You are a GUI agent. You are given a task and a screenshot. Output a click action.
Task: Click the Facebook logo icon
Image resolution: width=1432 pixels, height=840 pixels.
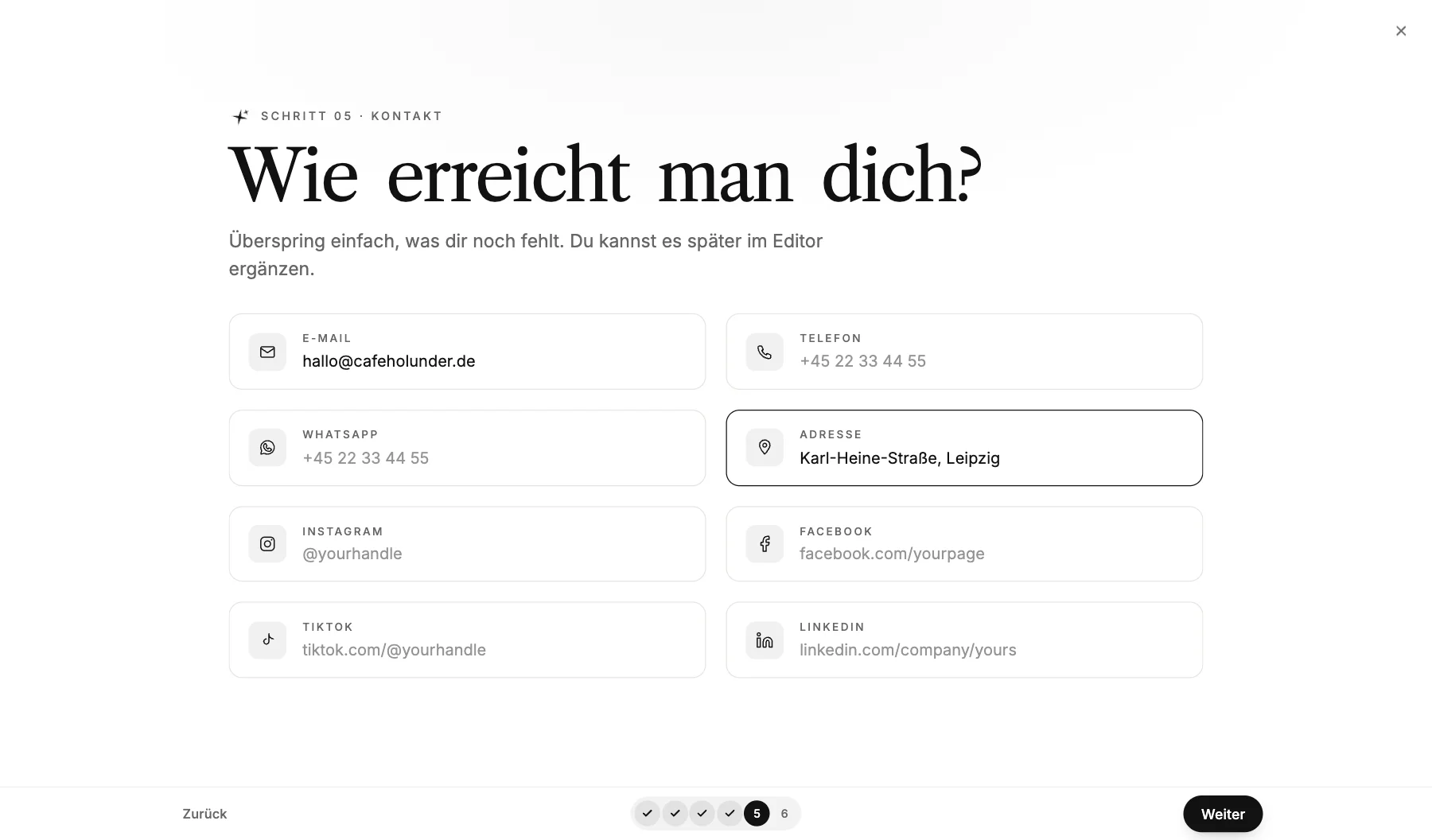765,544
